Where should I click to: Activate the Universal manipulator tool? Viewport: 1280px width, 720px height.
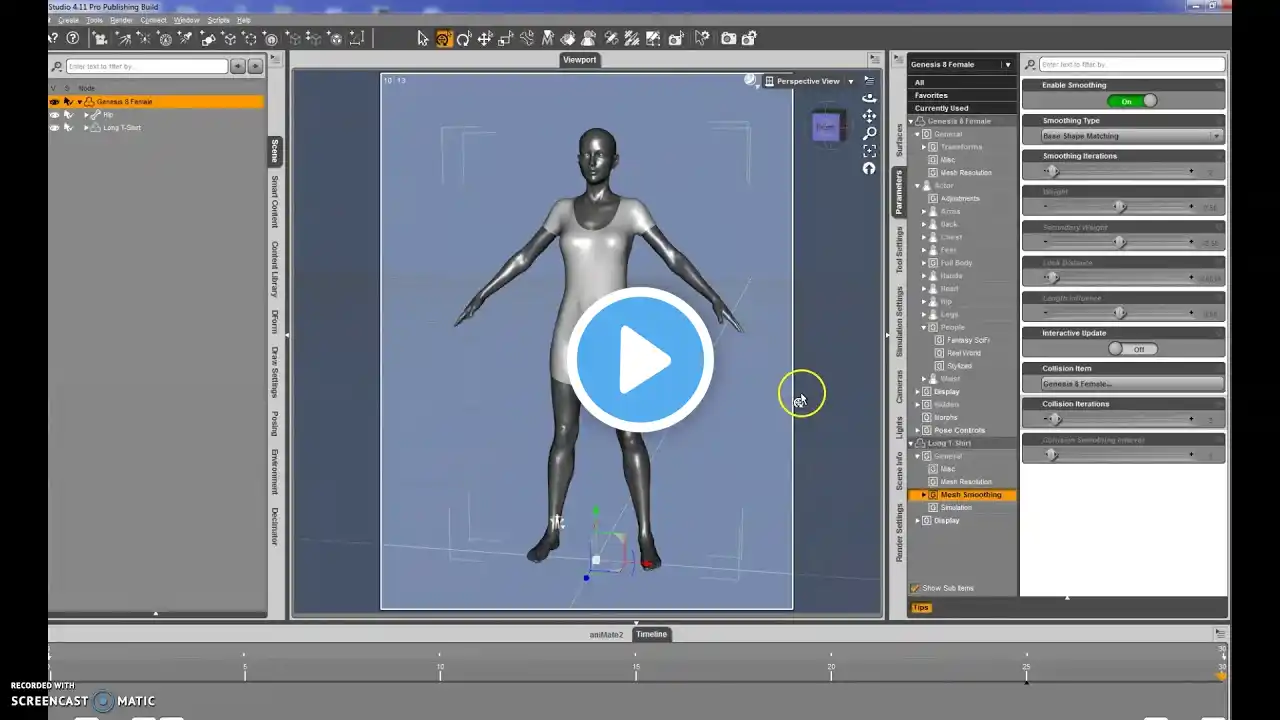444,39
